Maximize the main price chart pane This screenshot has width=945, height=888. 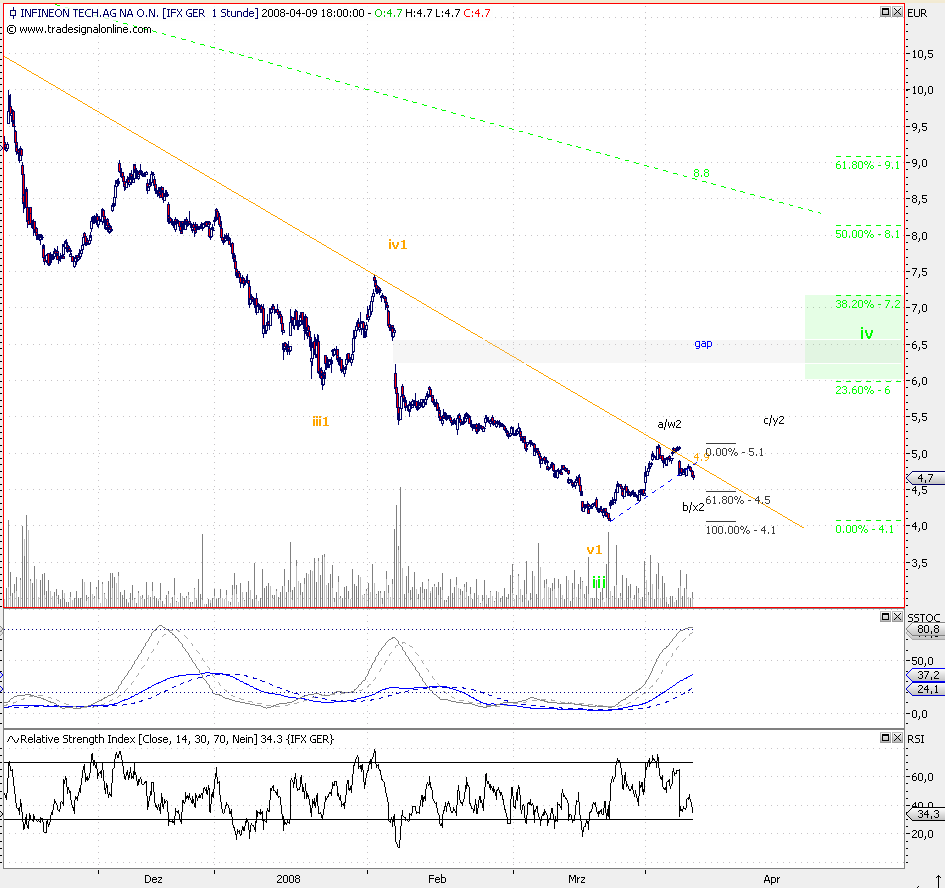885,11
